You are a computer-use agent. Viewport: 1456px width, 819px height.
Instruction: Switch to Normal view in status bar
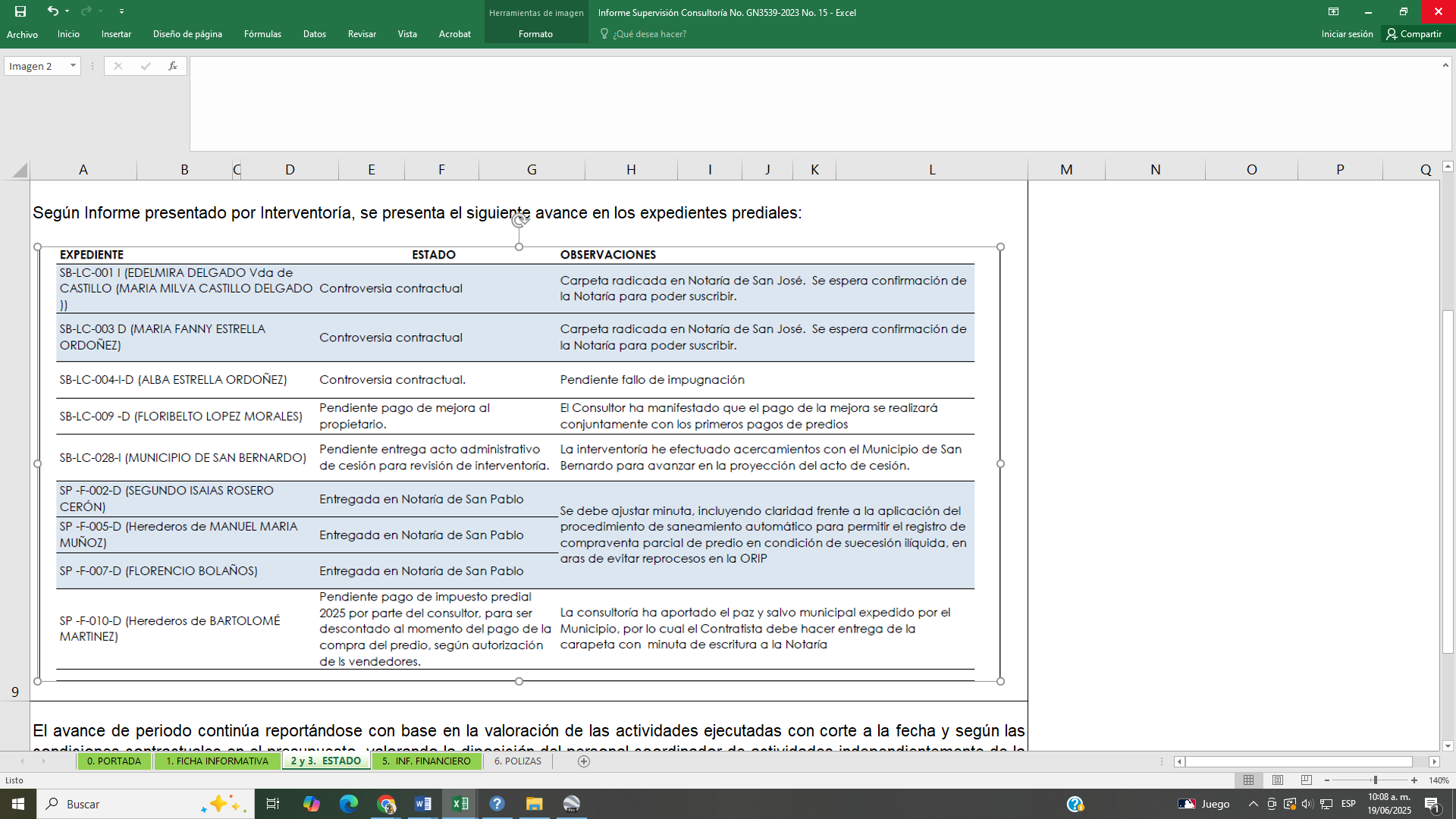1249,780
